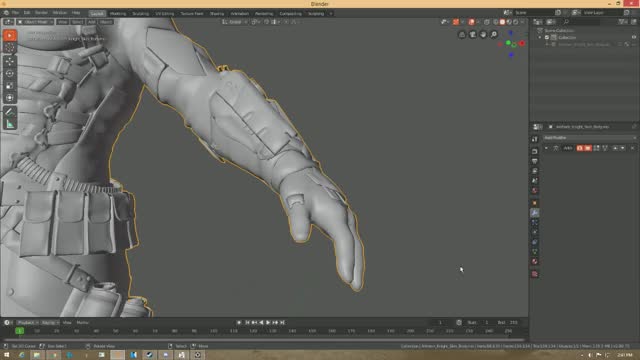
Task: Click the viewport zoom magnifier gizmo
Action: 494,34
